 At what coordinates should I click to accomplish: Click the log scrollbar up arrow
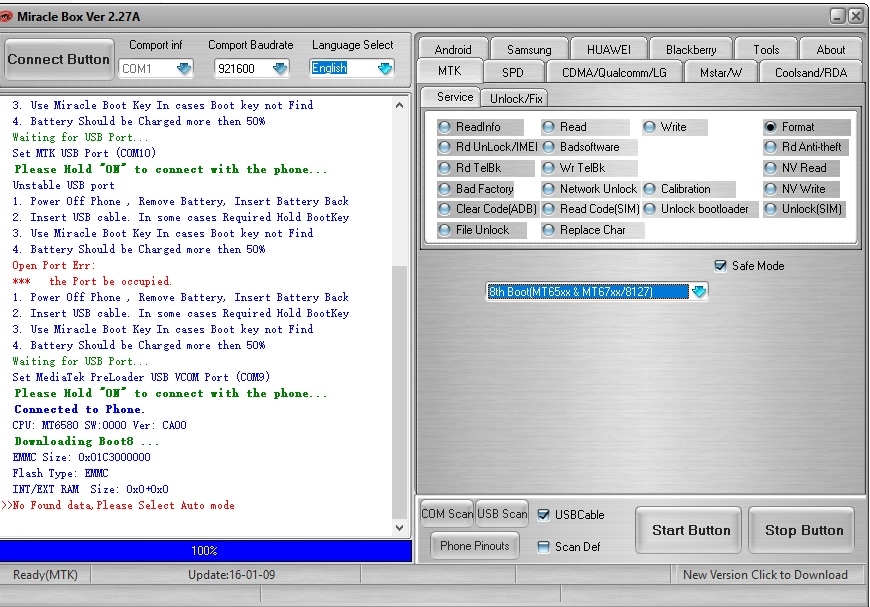pyautogui.click(x=399, y=105)
